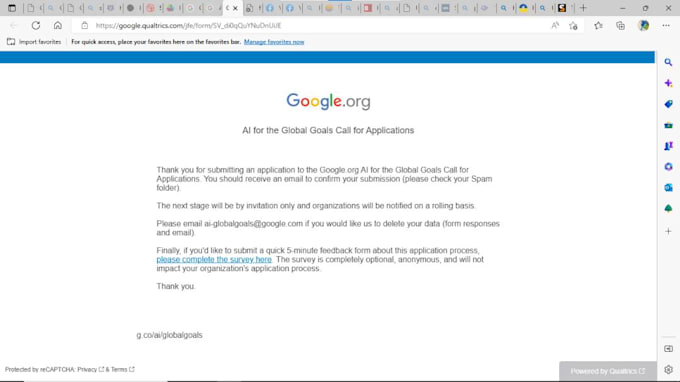The height and width of the screenshot is (382, 680).
Task: Open the Favorites list icon
Action: pyautogui.click(x=598, y=26)
